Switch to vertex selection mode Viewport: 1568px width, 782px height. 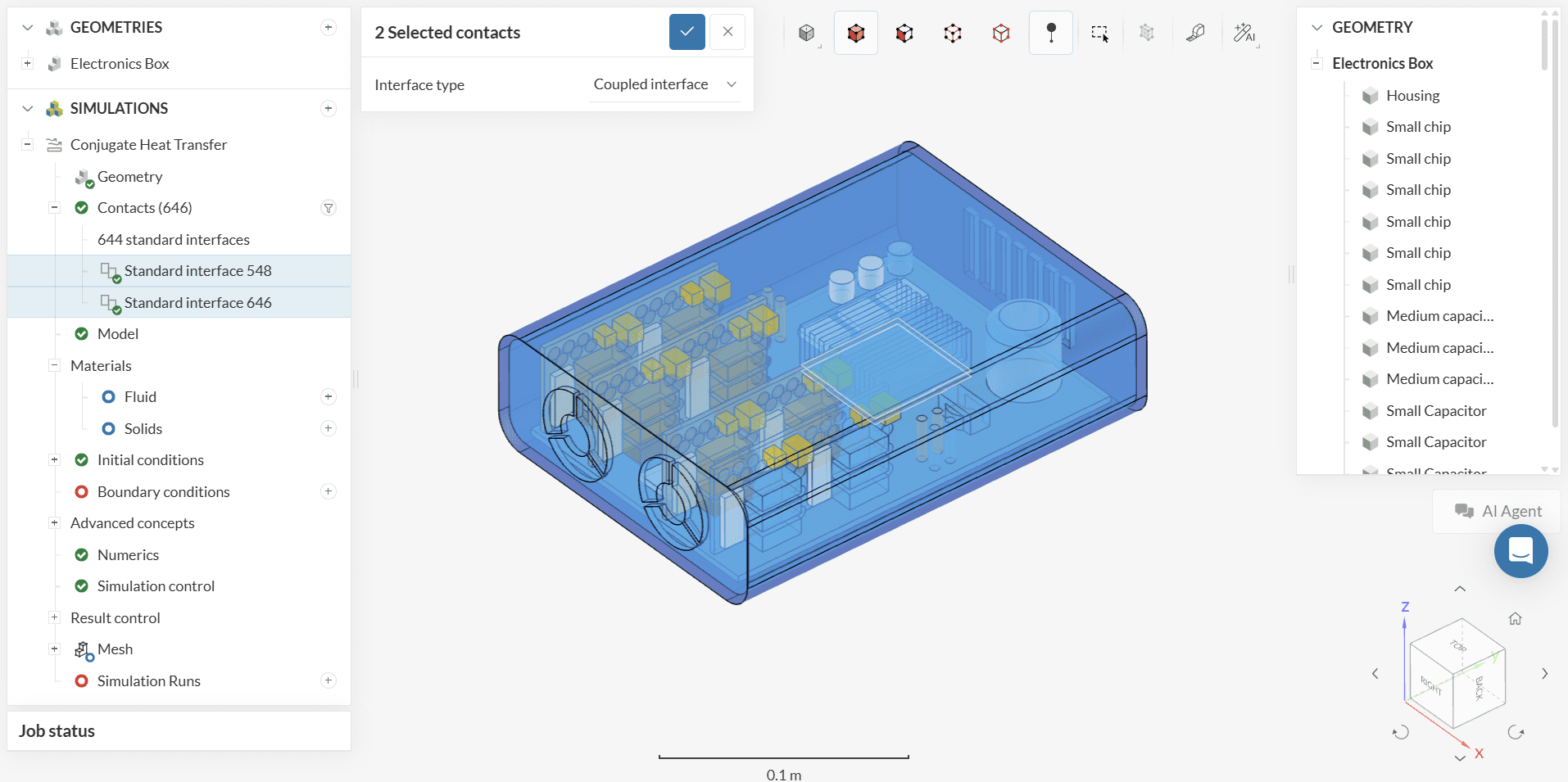1000,33
